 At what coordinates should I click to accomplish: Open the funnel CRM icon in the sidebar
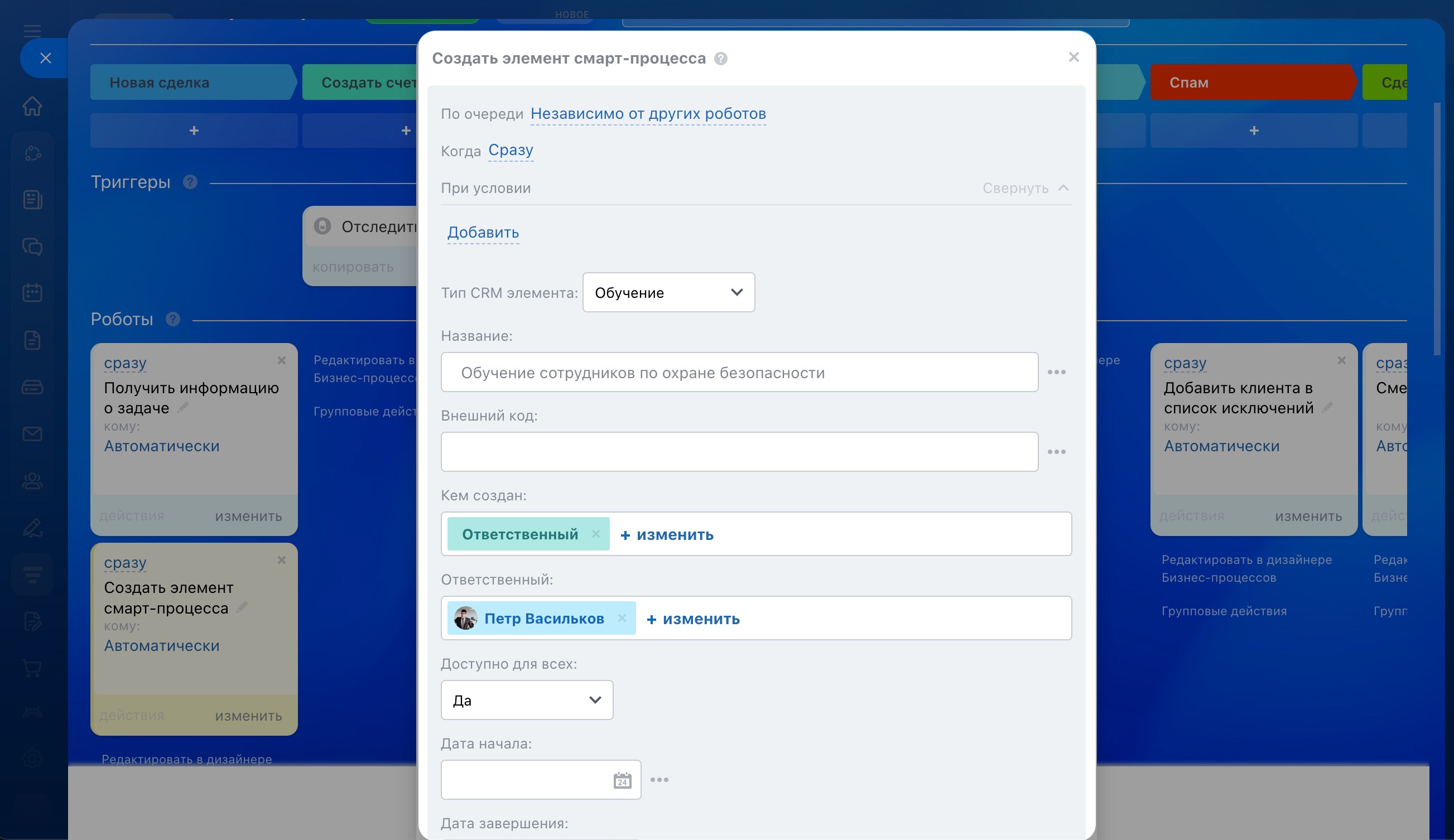(x=32, y=575)
